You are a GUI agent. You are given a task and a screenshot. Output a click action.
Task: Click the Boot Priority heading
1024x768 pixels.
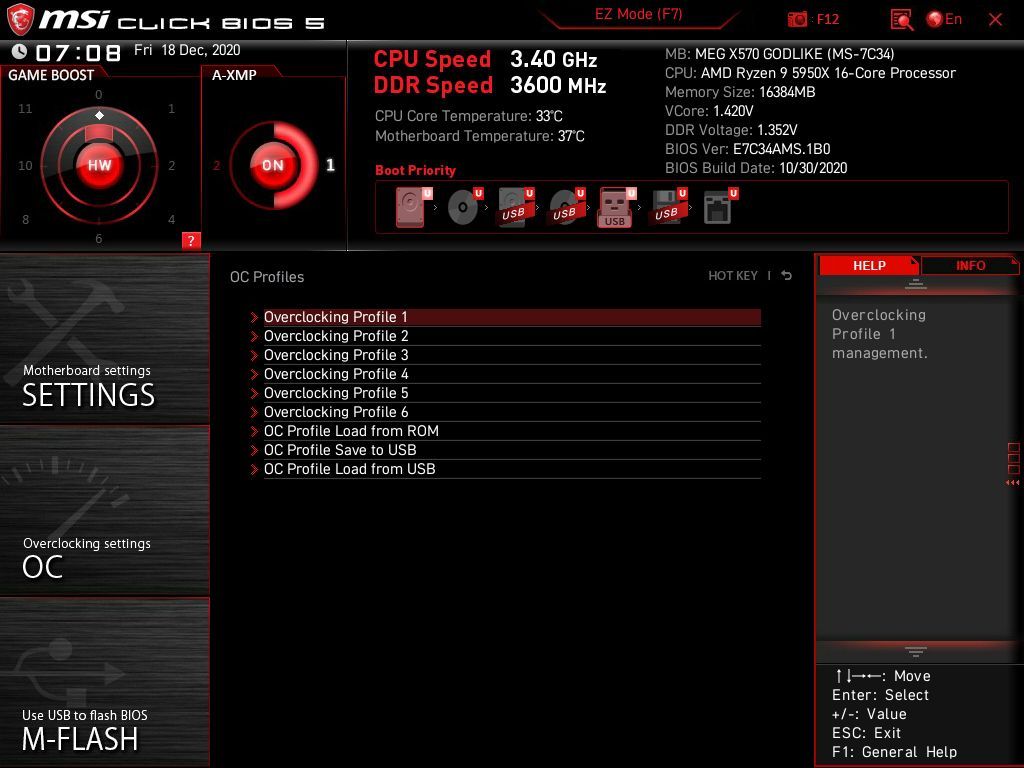(x=415, y=170)
